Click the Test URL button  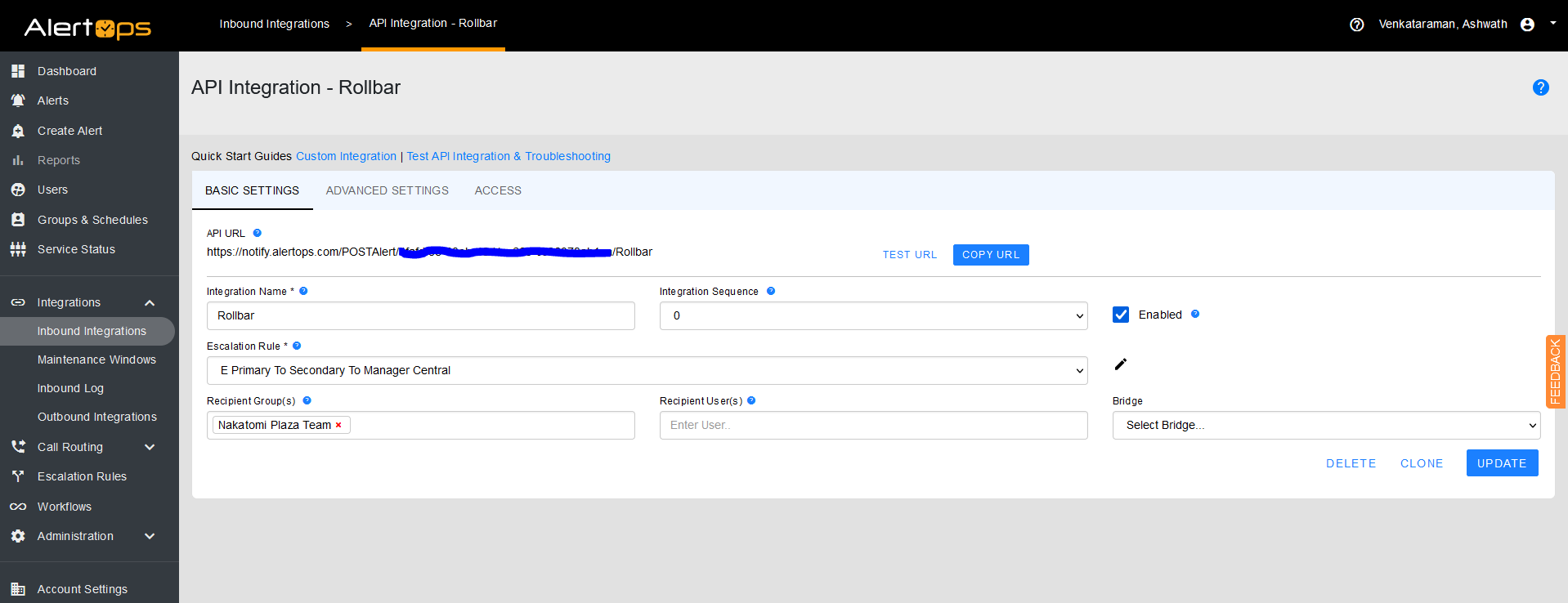click(910, 255)
